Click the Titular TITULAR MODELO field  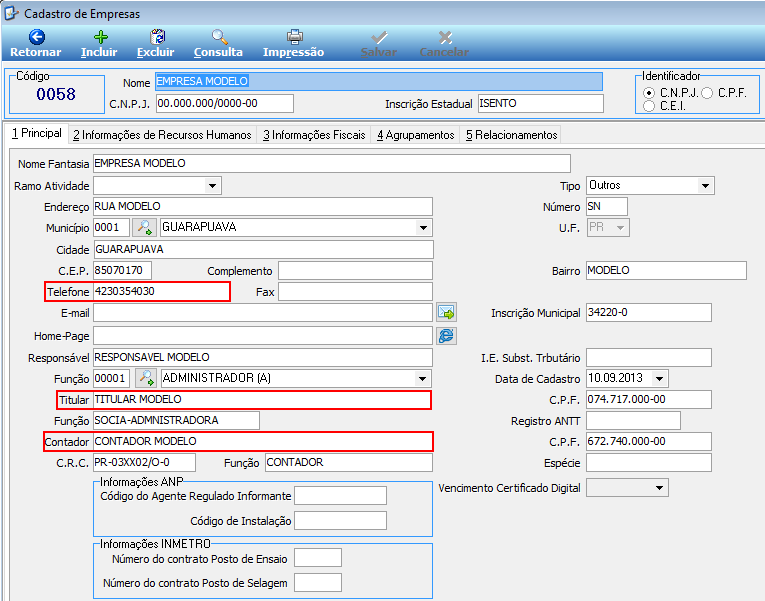tap(262, 400)
